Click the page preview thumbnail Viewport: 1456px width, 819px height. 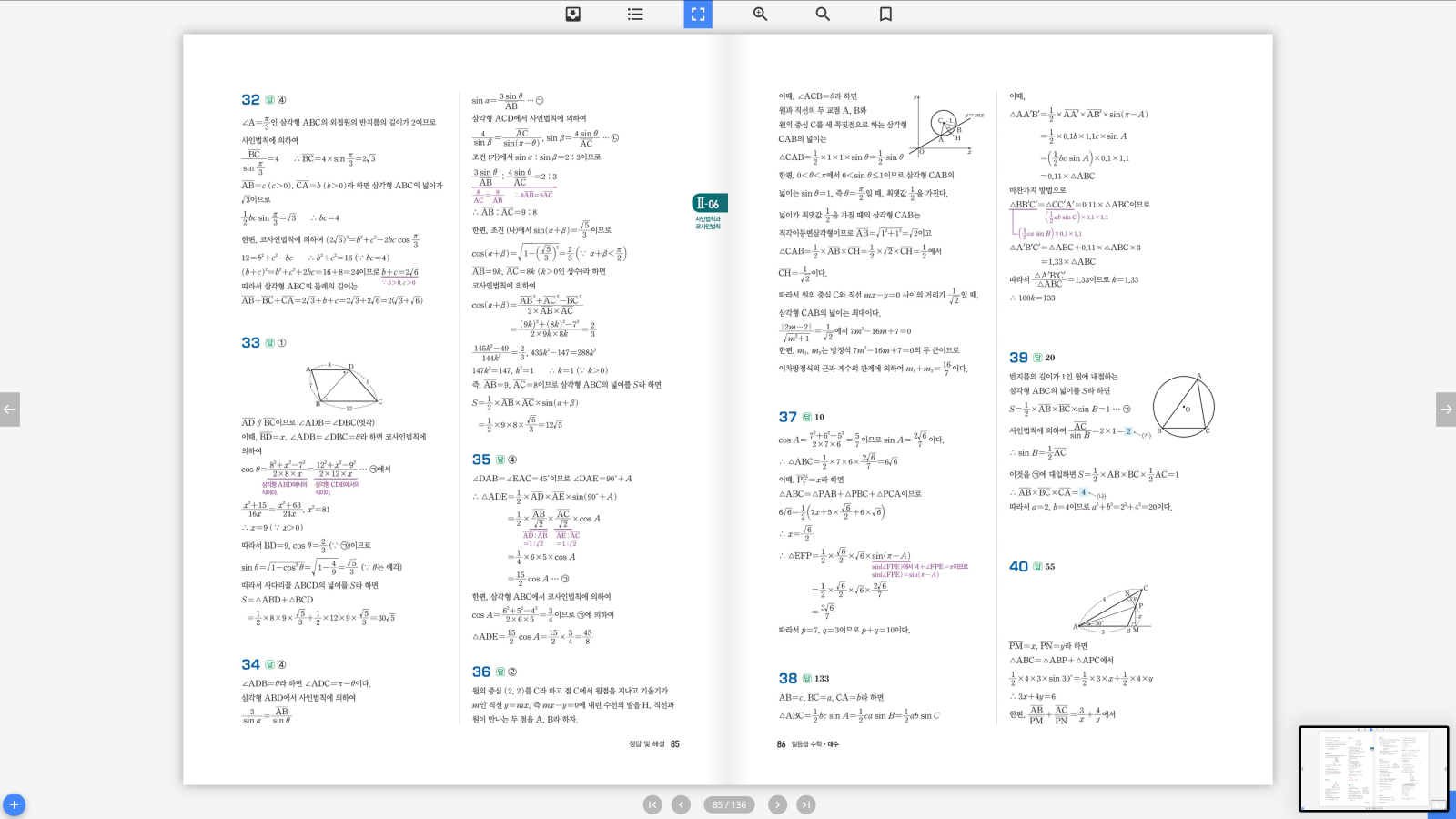pyautogui.click(x=1372, y=769)
